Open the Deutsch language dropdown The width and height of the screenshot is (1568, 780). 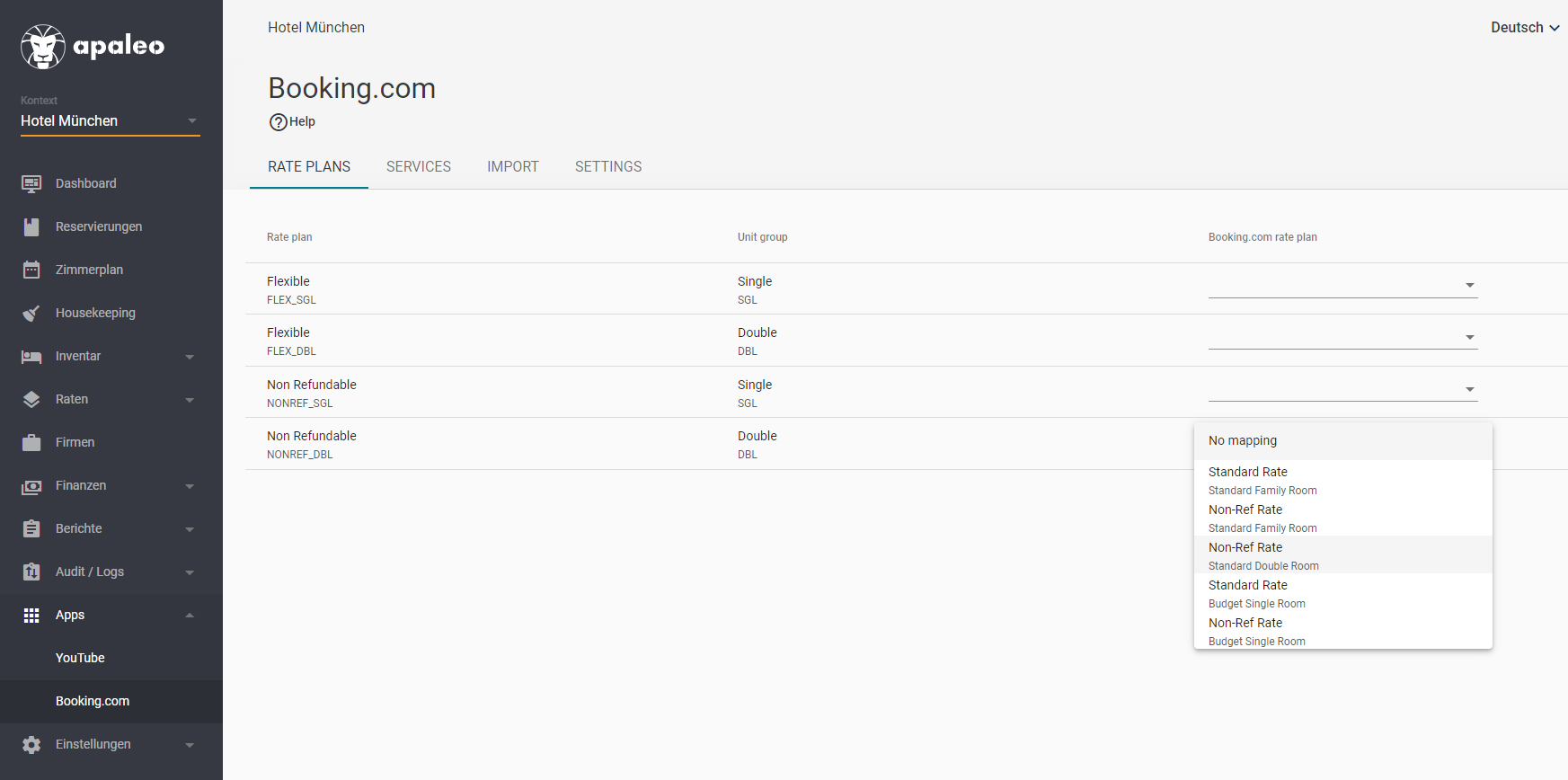pos(1525,28)
